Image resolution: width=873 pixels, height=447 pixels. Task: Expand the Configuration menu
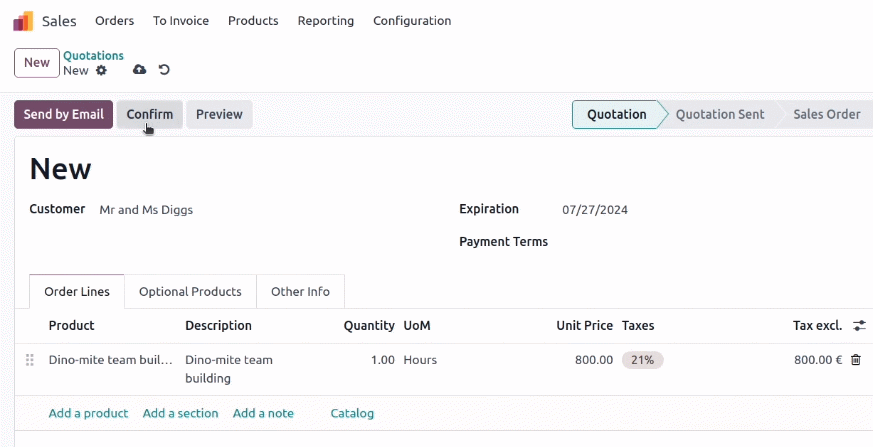[x=412, y=21]
